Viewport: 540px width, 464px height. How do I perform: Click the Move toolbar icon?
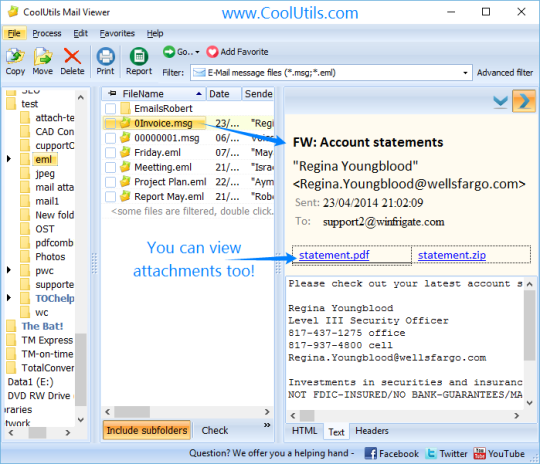(x=43, y=56)
